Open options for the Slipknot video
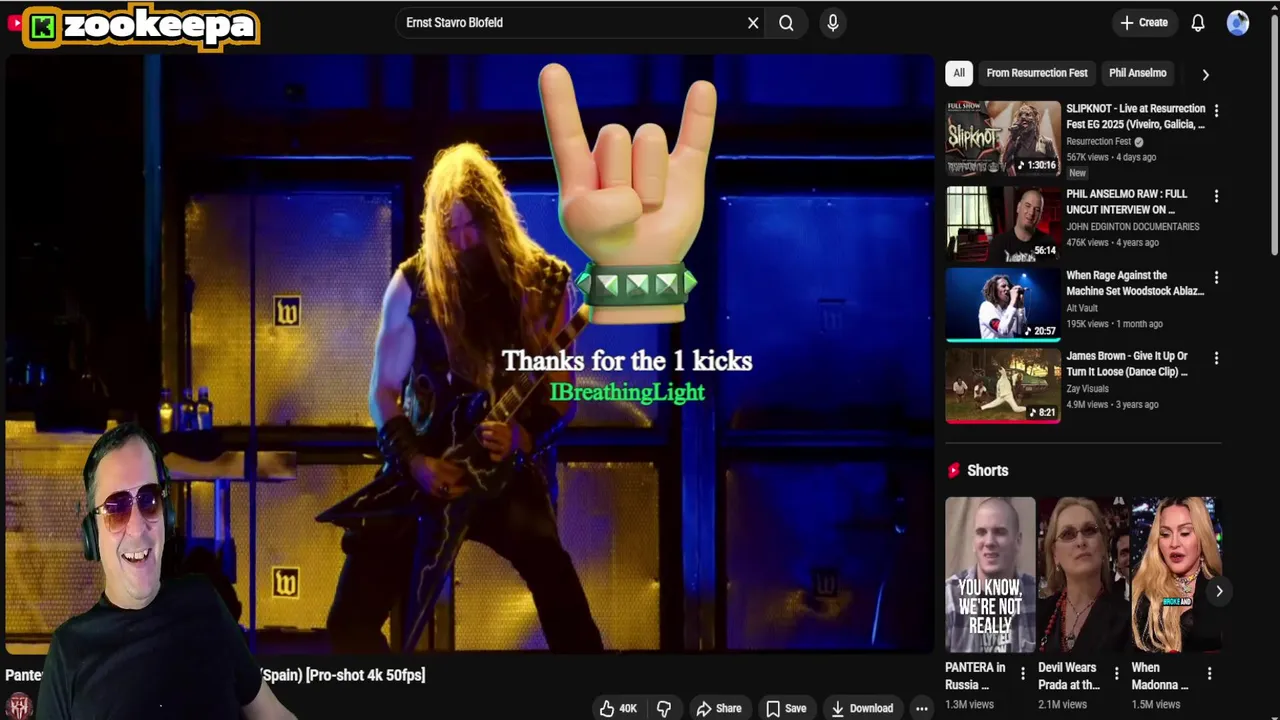 1216,110
